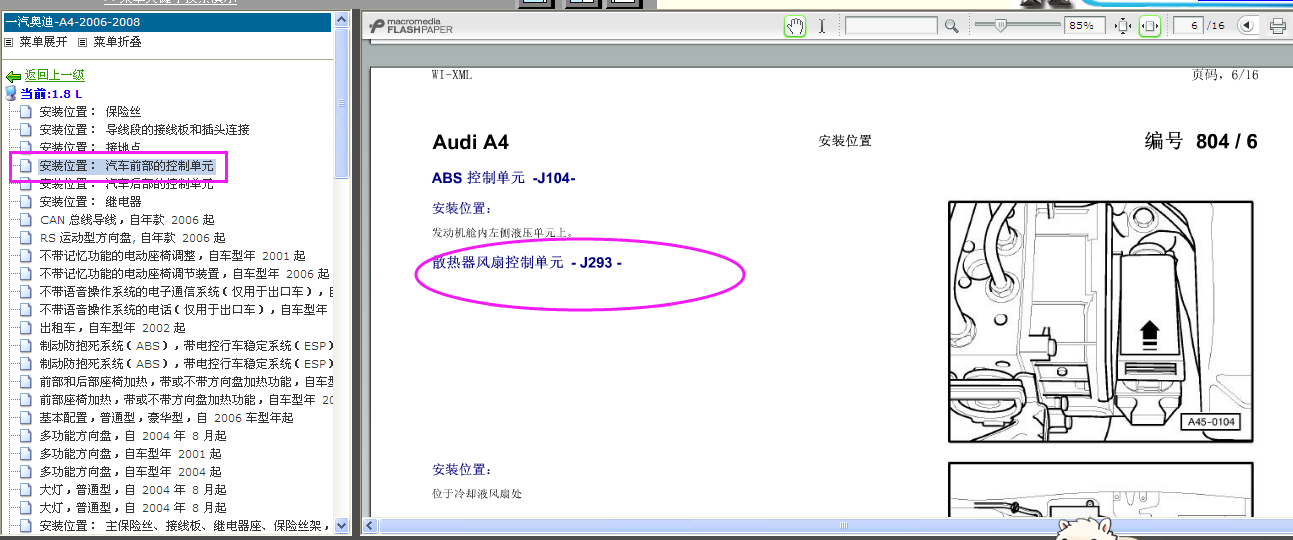1293x540 pixels.
Task: Click the text 发动机舱内左侧液压单元上
Action: pyautogui.click(x=503, y=232)
